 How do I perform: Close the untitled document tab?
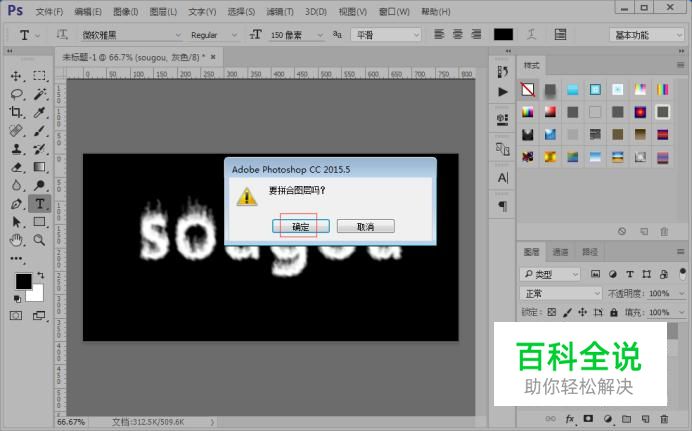click(x=213, y=57)
